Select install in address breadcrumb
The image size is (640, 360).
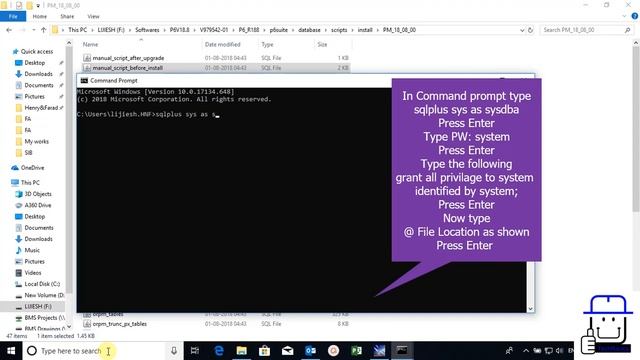(x=365, y=30)
